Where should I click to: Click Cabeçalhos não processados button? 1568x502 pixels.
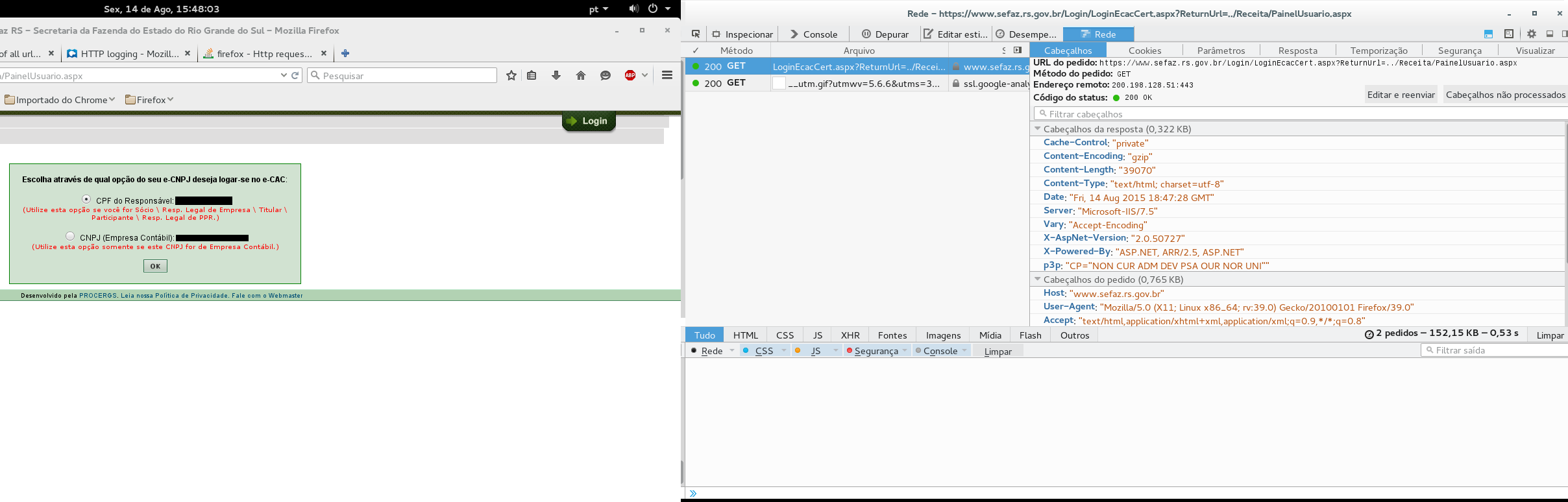pyautogui.click(x=1505, y=95)
